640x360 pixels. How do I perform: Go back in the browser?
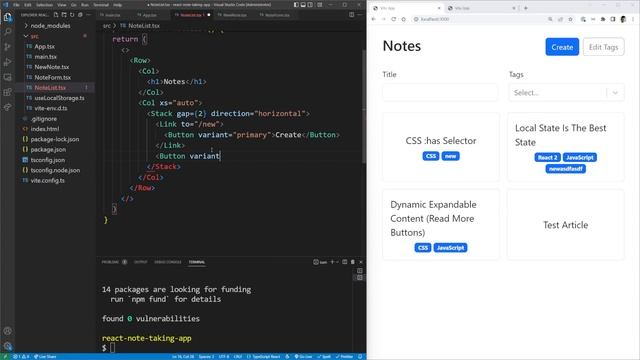coord(373,19)
